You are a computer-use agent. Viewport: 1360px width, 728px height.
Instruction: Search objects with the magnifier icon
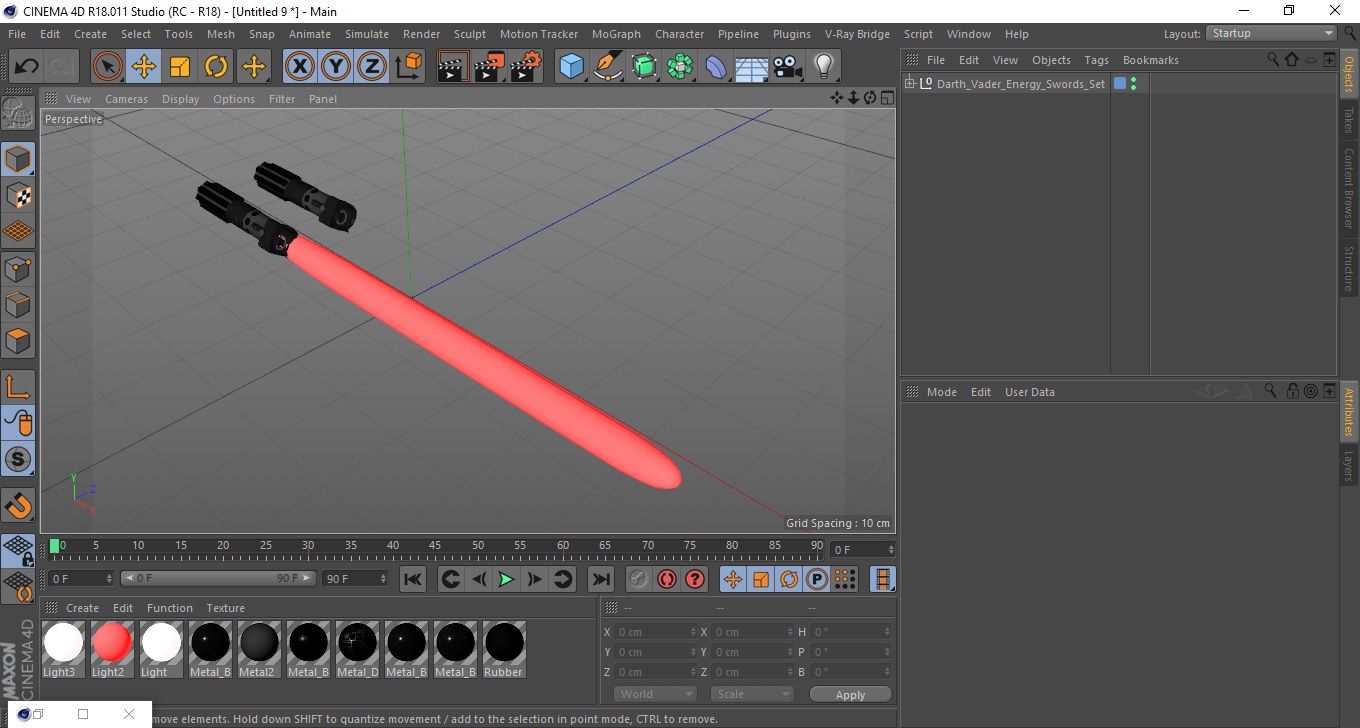1273,60
